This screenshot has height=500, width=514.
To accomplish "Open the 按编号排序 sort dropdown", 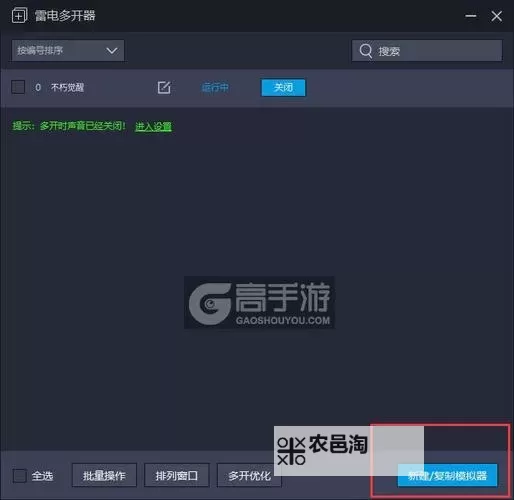I will coord(68,51).
